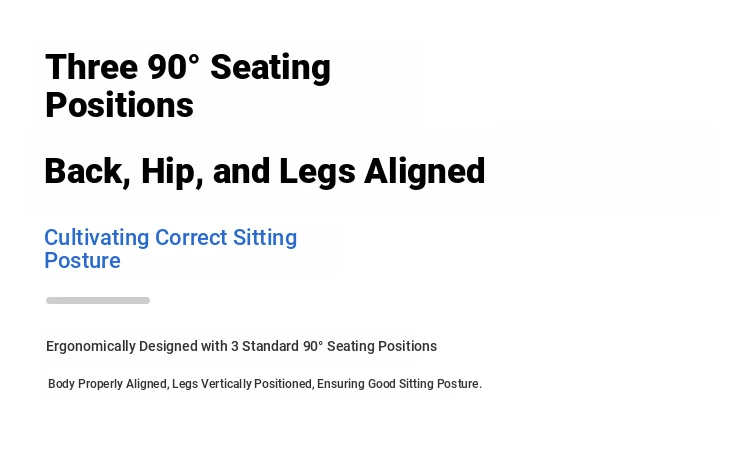The height and width of the screenshot is (468, 750).
Task: Select the word "Positions" in the bold title
Action: point(119,105)
